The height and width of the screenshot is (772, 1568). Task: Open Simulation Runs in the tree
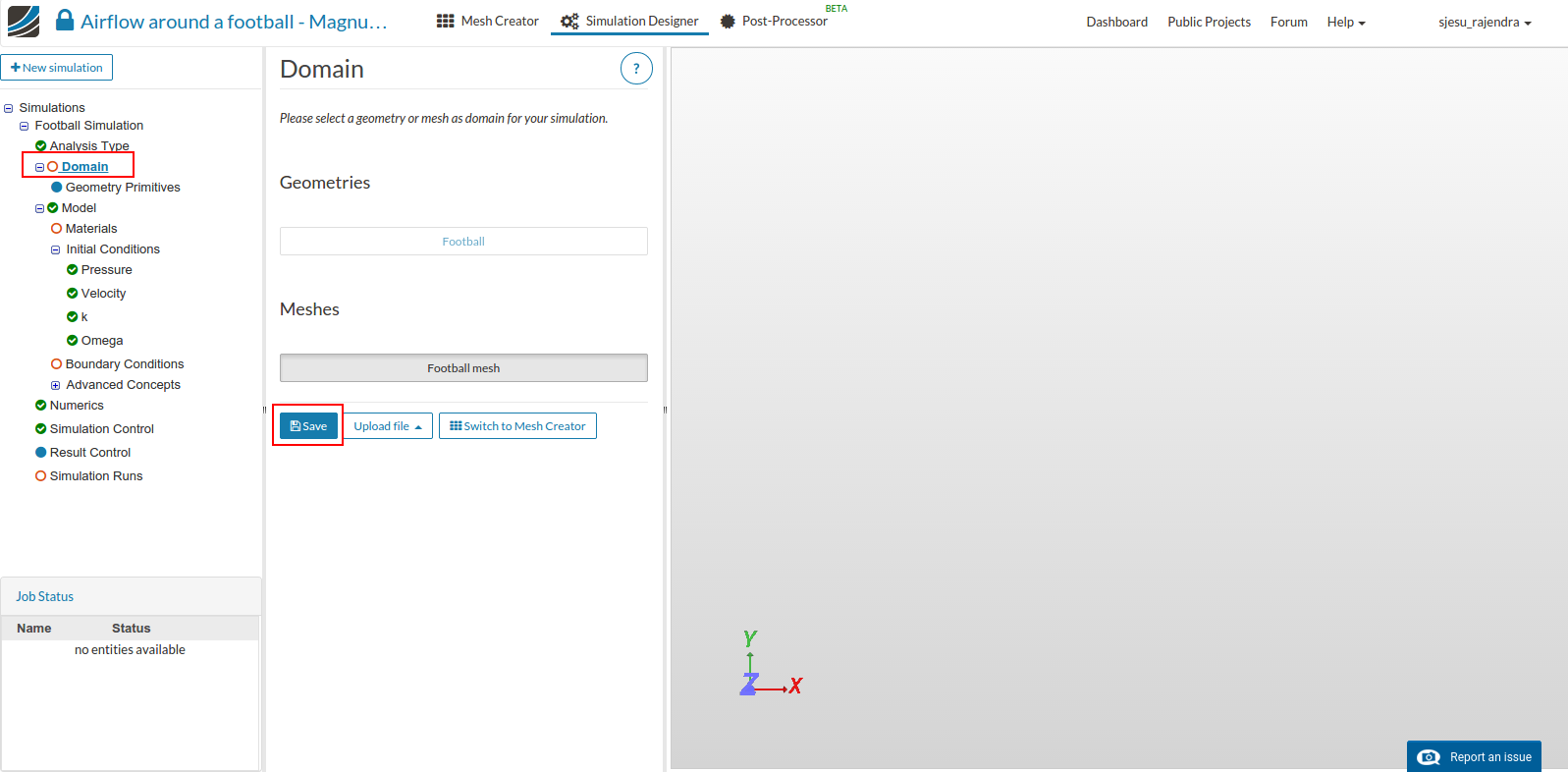point(96,476)
